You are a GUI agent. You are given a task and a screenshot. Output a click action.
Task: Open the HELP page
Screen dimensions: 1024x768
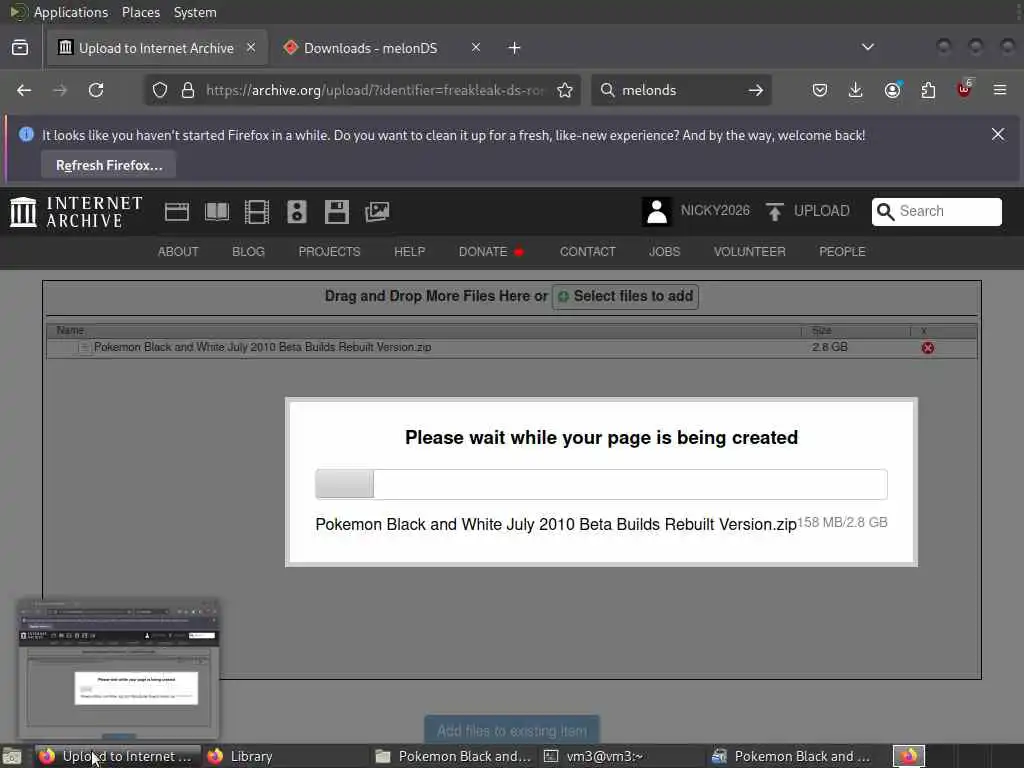[409, 251]
